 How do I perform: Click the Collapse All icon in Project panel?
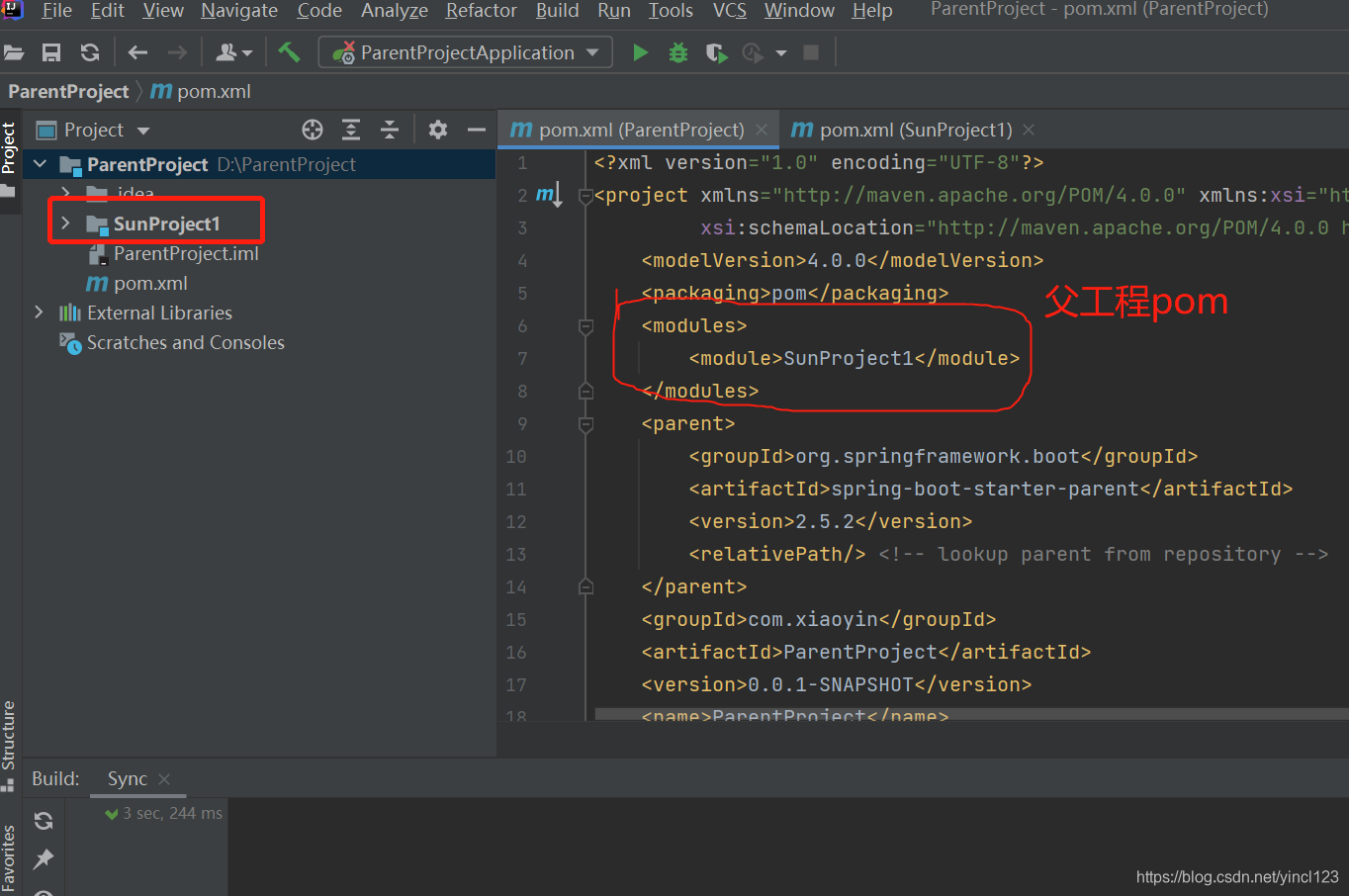click(390, 130)
